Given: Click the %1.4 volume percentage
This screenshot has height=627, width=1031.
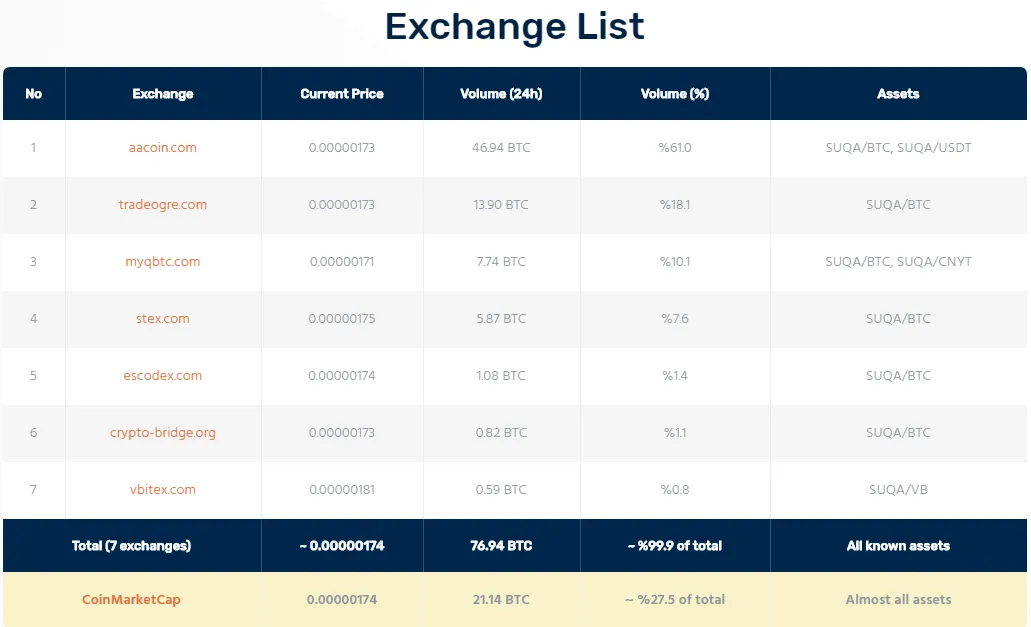Looking at the screenshot, I should point(675,376).
